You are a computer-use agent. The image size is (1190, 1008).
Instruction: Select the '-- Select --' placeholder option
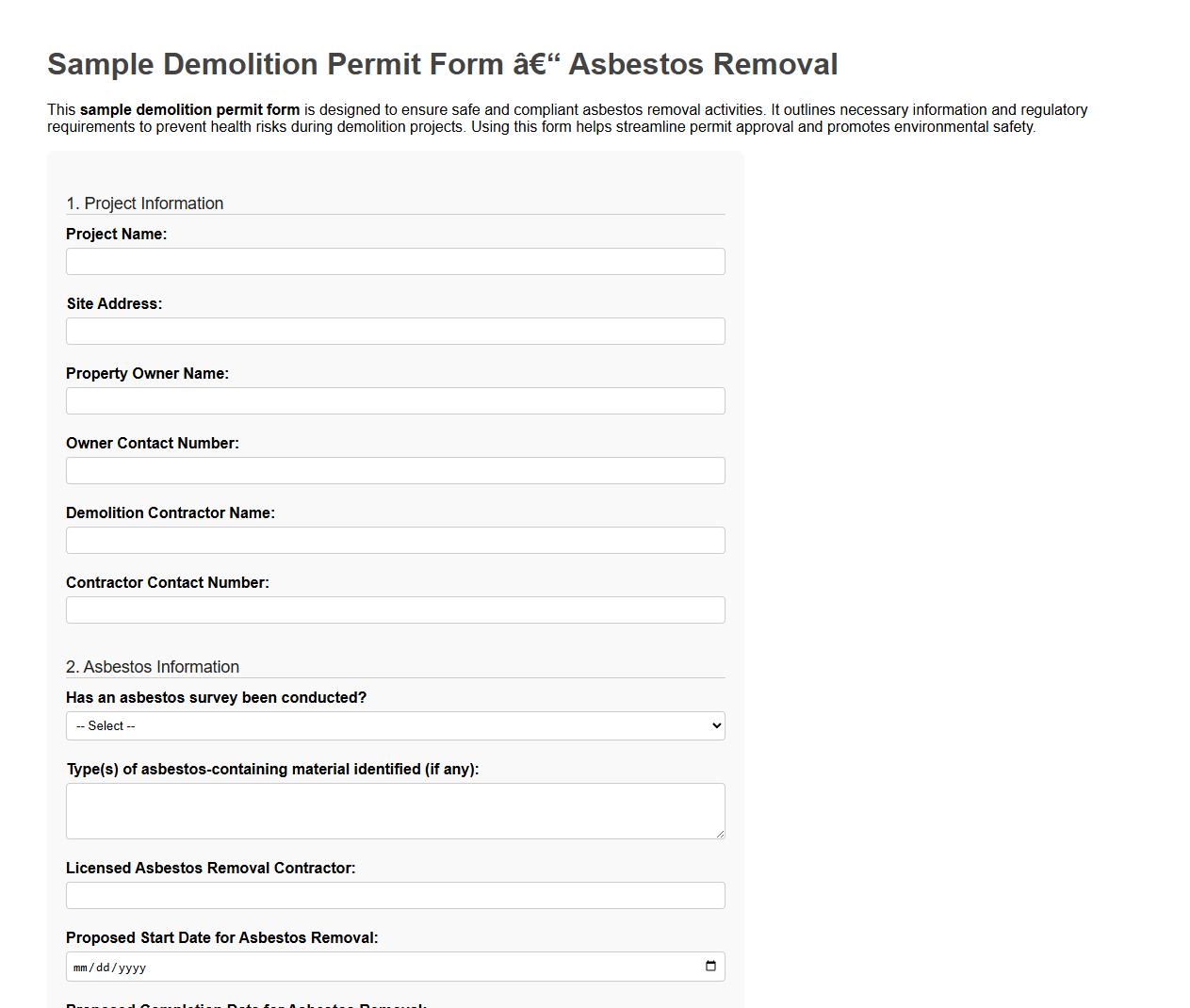tap(396, 725)
